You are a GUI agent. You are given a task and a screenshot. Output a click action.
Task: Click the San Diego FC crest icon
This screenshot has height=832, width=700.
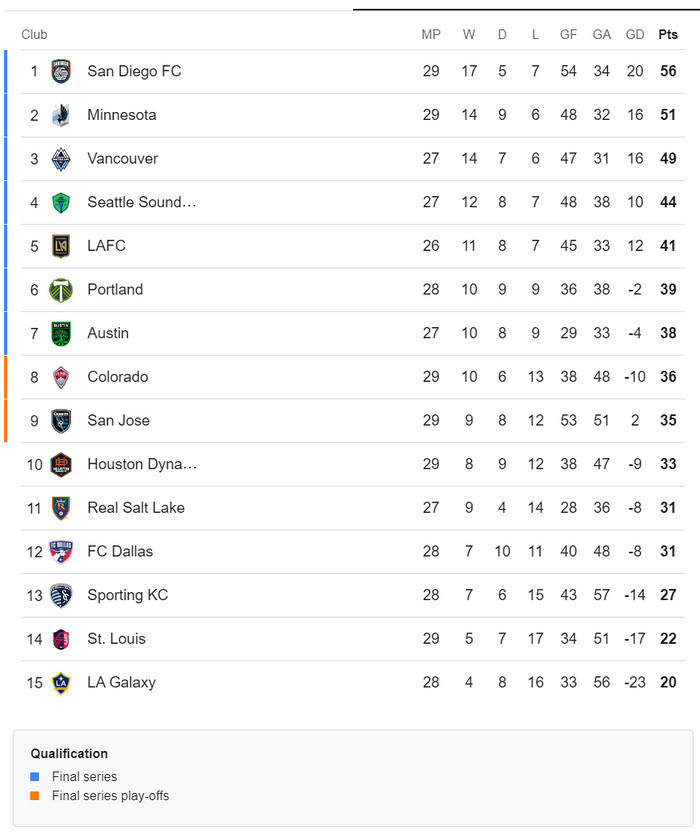click(x=61, y=71)
